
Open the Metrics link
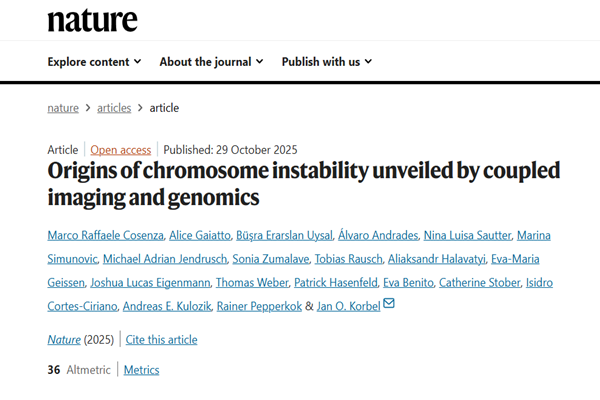pyautogui.click(x=141, y=369)
